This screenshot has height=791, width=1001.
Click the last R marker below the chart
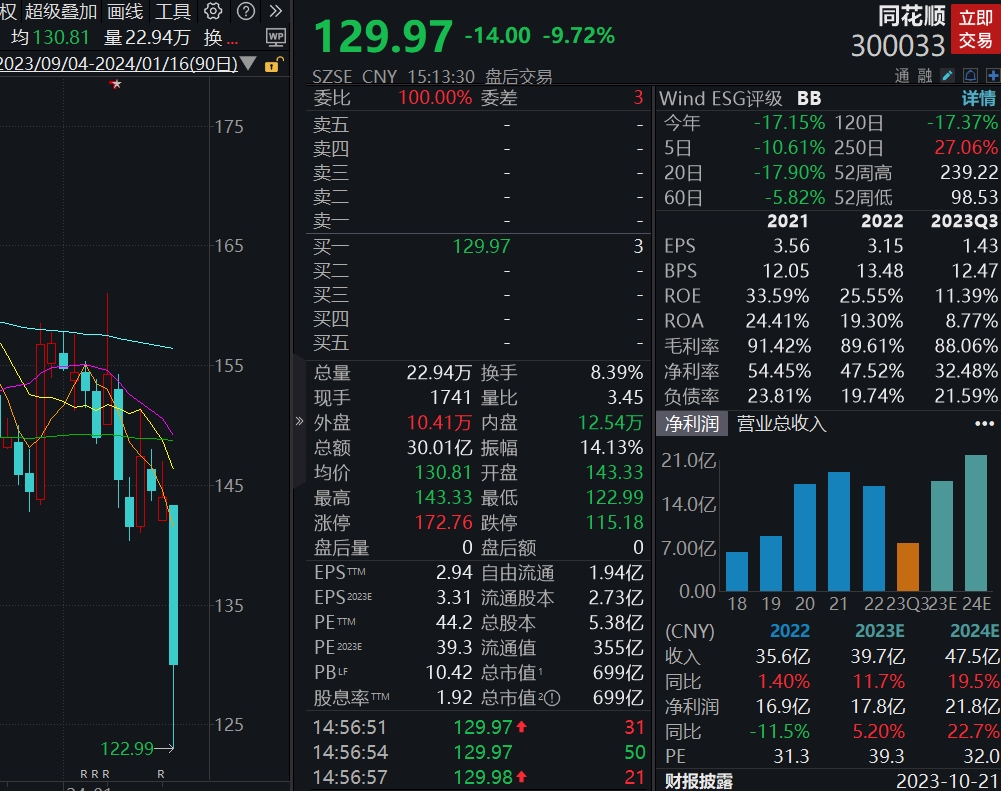tap(161, 774)
